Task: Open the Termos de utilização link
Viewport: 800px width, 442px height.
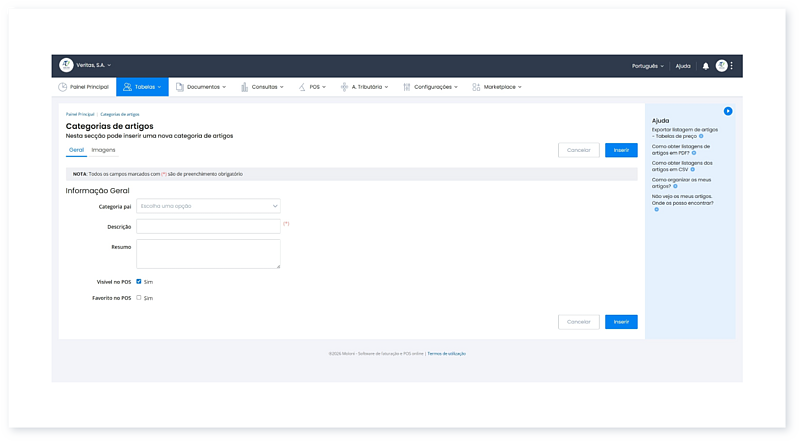Action: pyautogui.click(x=447, y=353)
